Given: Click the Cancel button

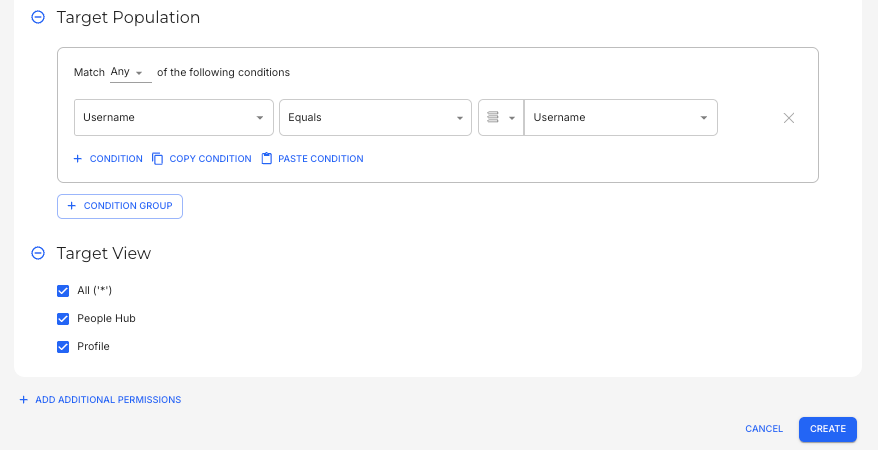Looking at the screenshot, I should pos(764,429).
